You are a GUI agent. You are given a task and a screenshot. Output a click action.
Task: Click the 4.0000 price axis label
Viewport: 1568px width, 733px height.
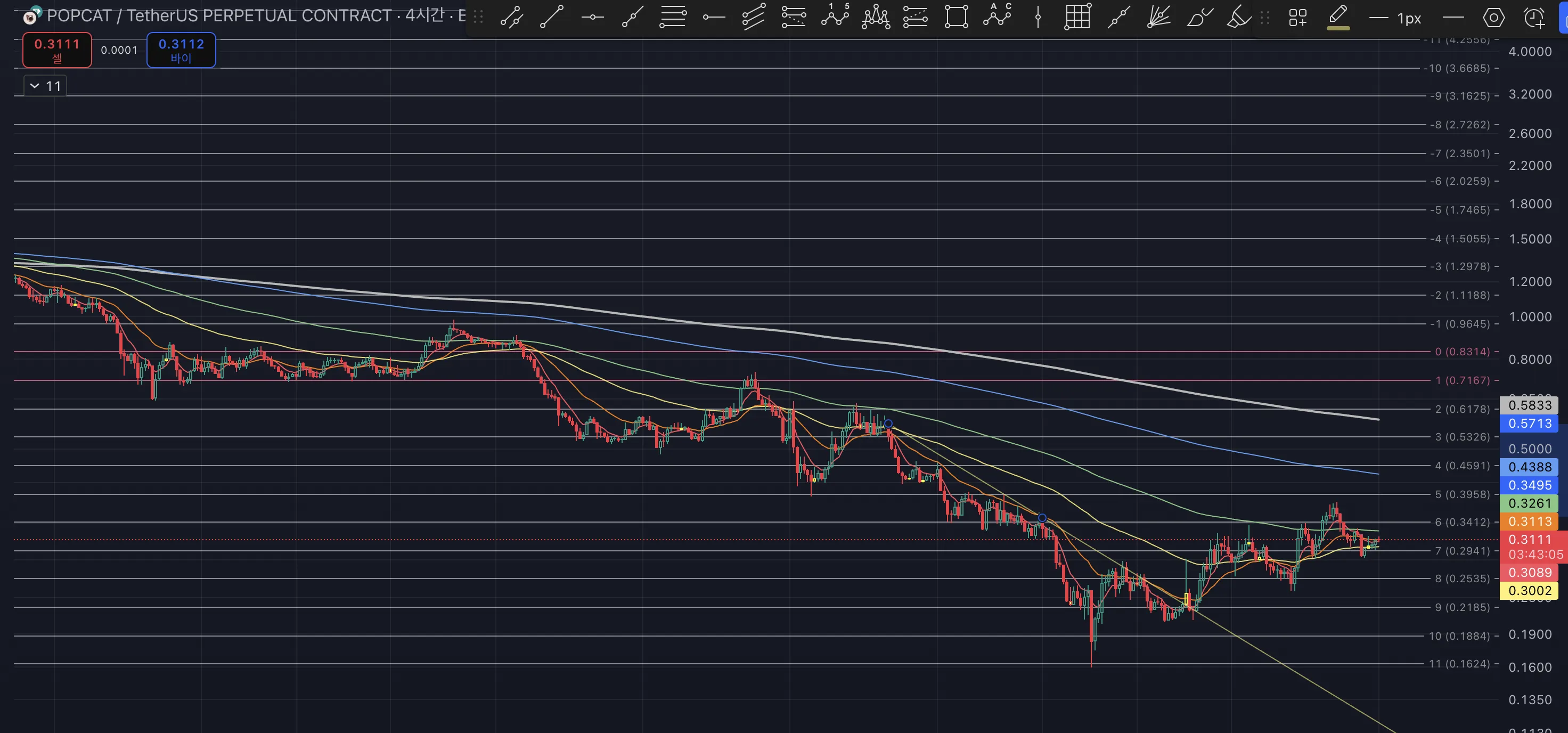pyautogui.click(x=1530, y=52)
